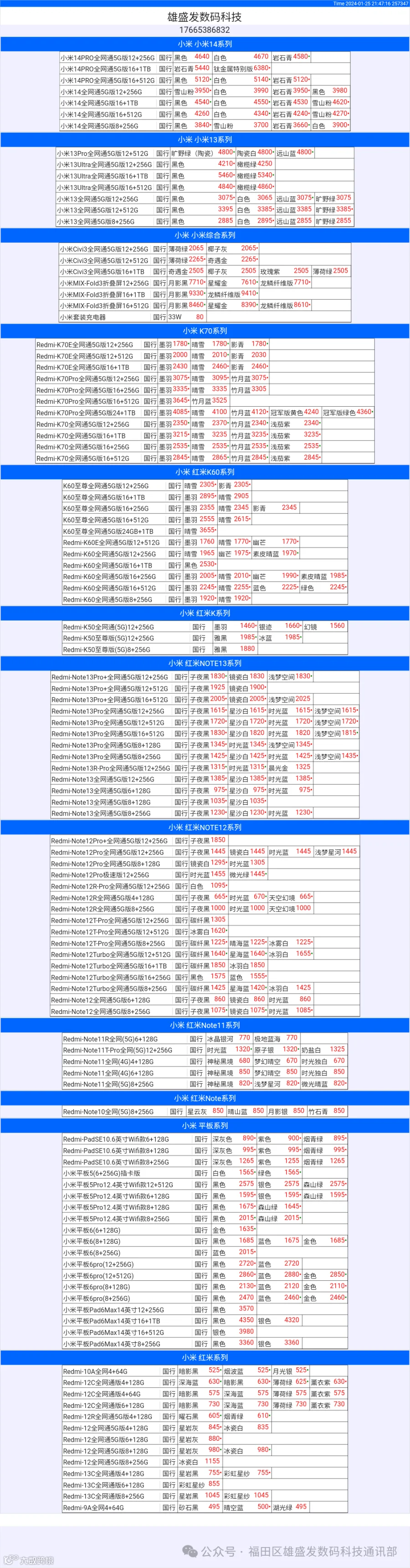Select row Redmi-K70全网通5G版16+512G
The image size is (410, 1568).
tap(205, 458)
